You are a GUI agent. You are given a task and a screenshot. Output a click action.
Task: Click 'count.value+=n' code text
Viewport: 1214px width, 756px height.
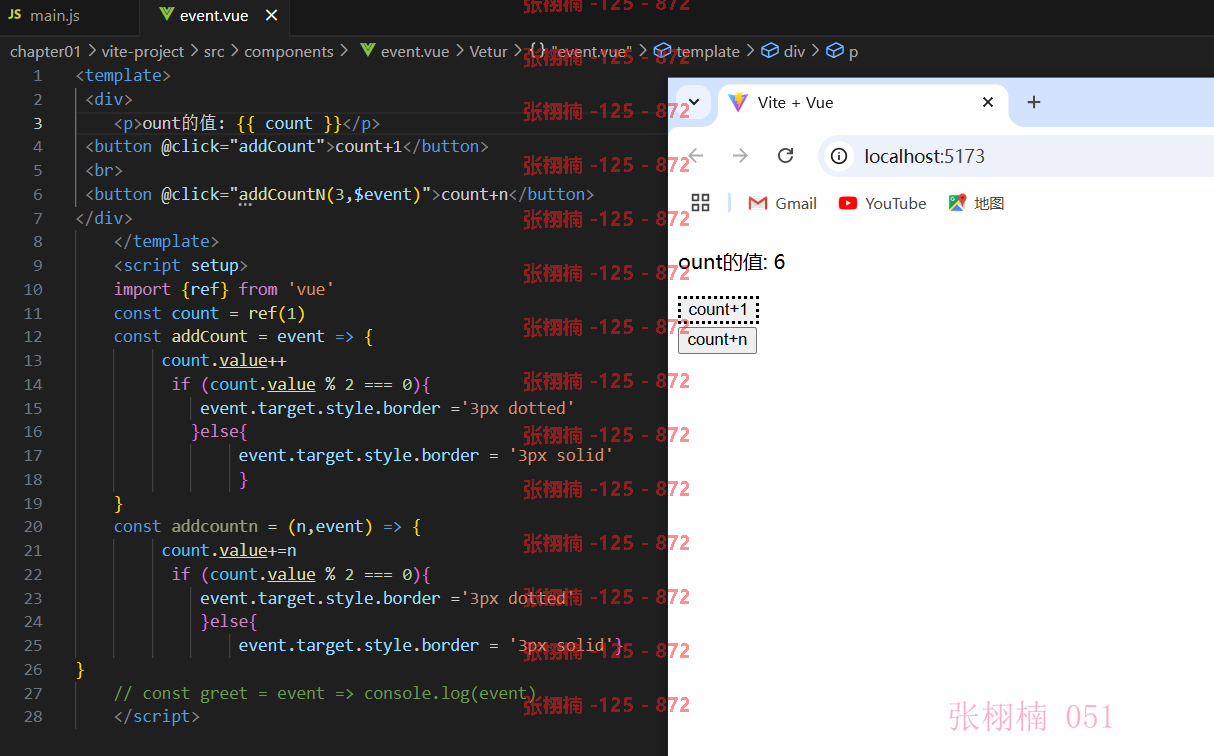[229, 550]
